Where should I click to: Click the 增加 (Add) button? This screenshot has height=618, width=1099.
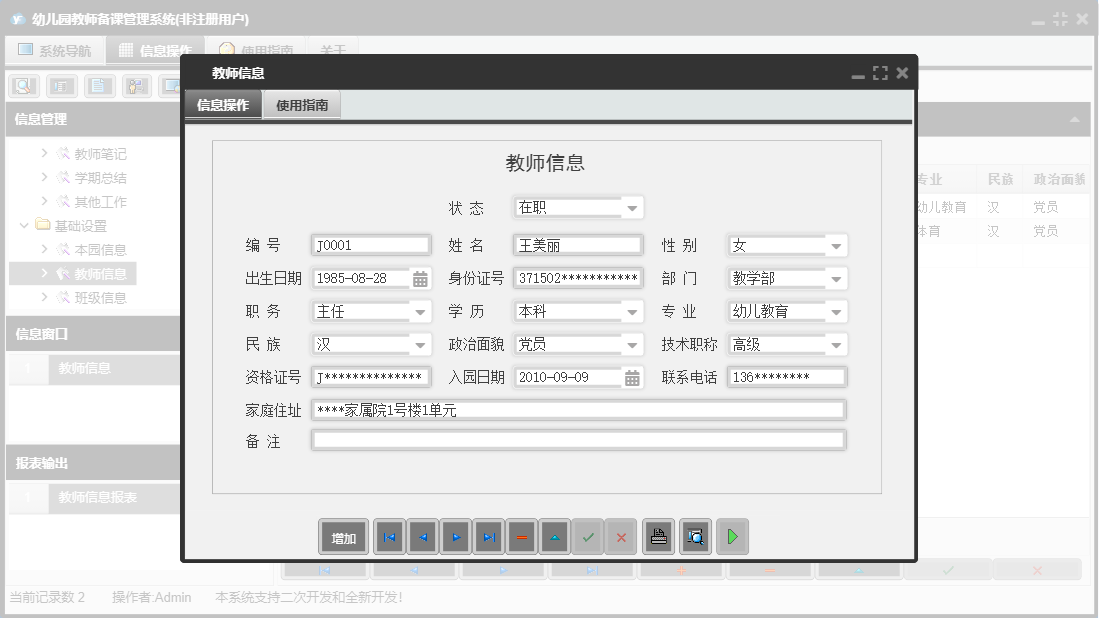point(343,538)
